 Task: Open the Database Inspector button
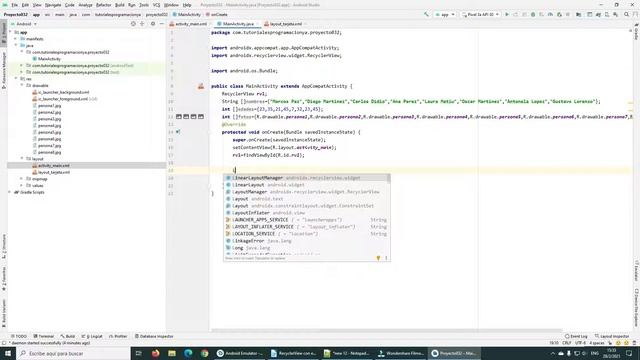pos(154,336)
